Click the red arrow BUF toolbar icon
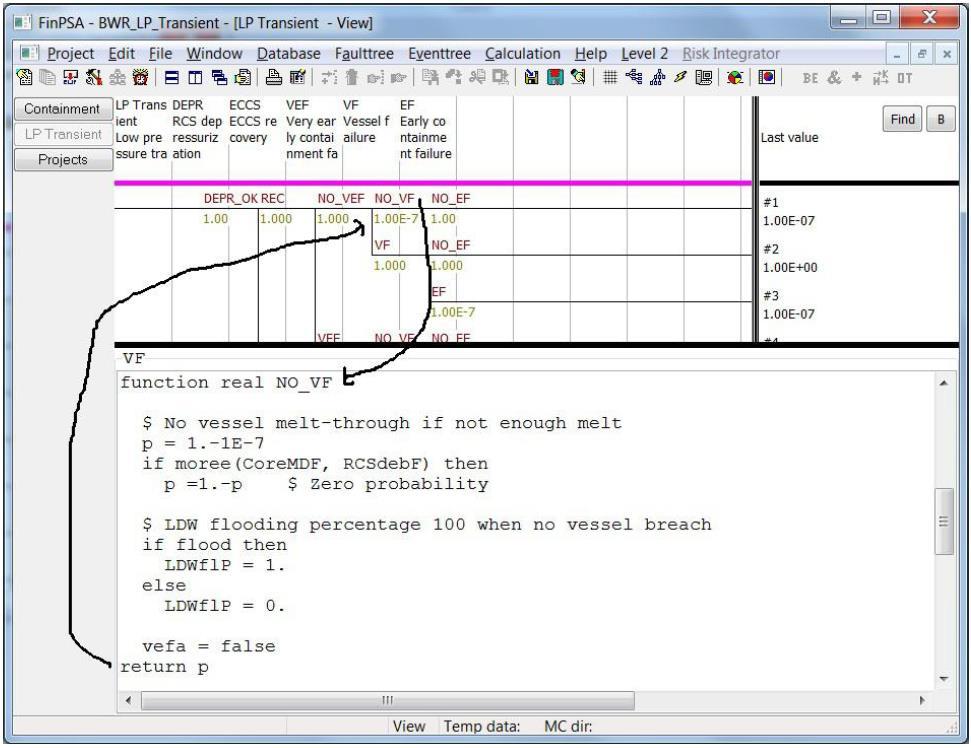This screenshot has height=748, width=971. pyautogui.click(x=71, y=77)
